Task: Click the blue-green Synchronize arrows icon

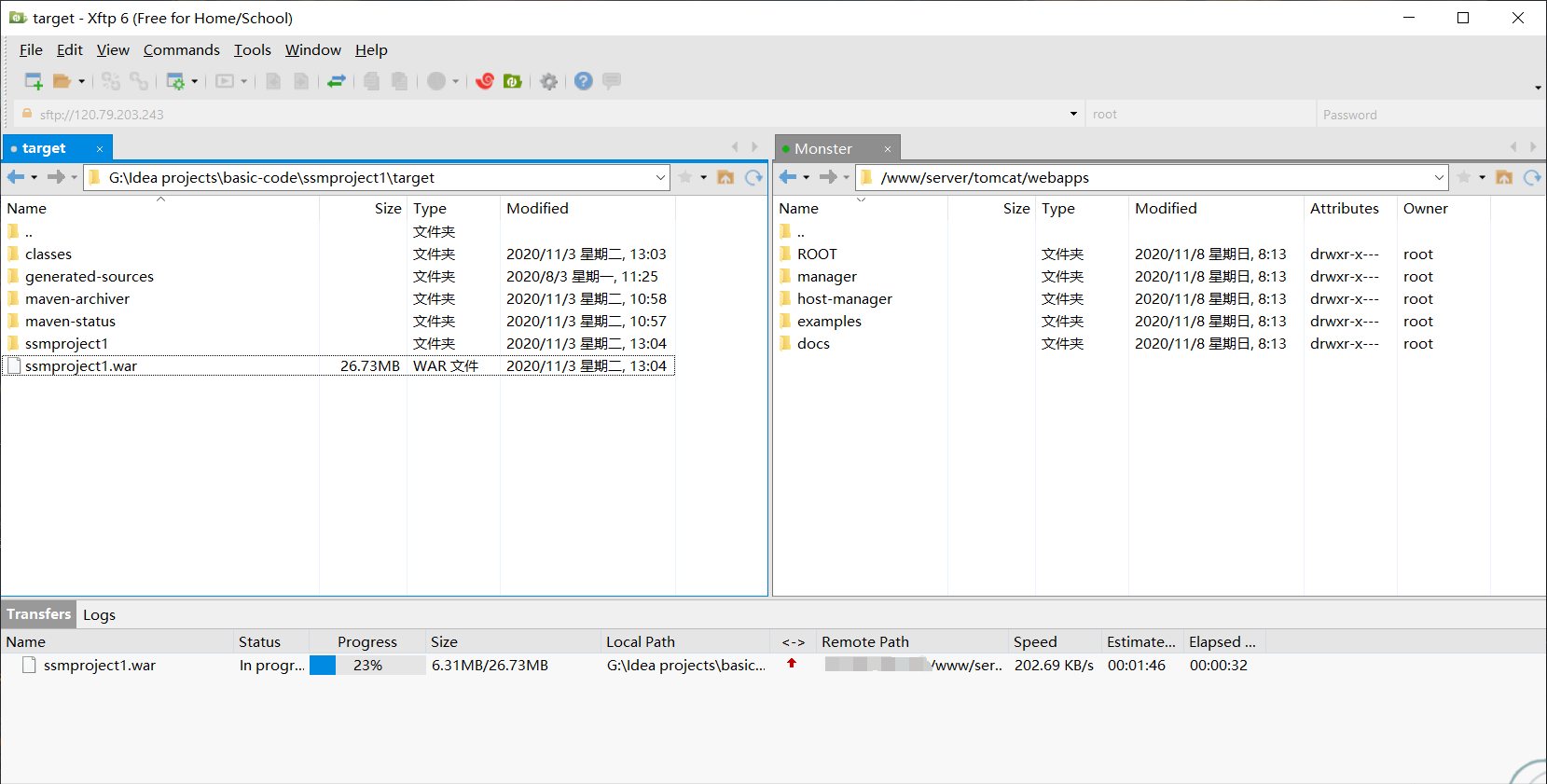Action: coord(337,81)
